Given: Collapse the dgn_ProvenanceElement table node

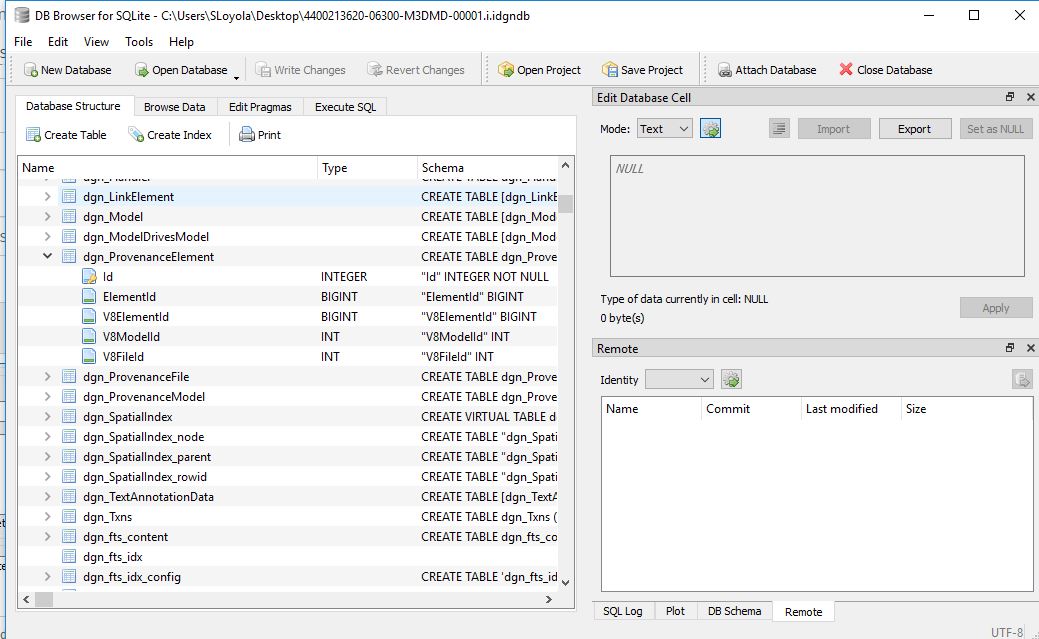Looking at the screenshot, I should click(x=47, y=256).
